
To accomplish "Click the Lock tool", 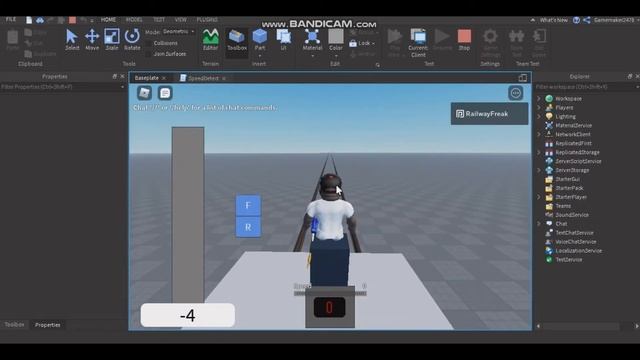I will pyautogui.click(x=362, y=43).
